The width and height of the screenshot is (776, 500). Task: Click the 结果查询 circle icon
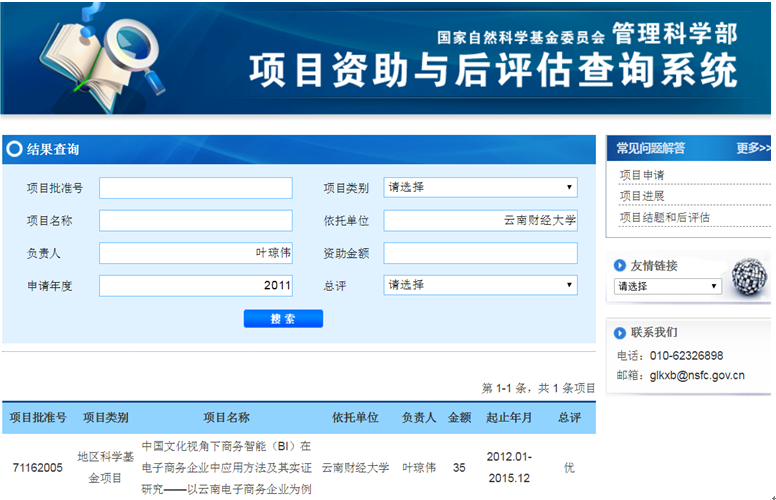pos(14,150)
